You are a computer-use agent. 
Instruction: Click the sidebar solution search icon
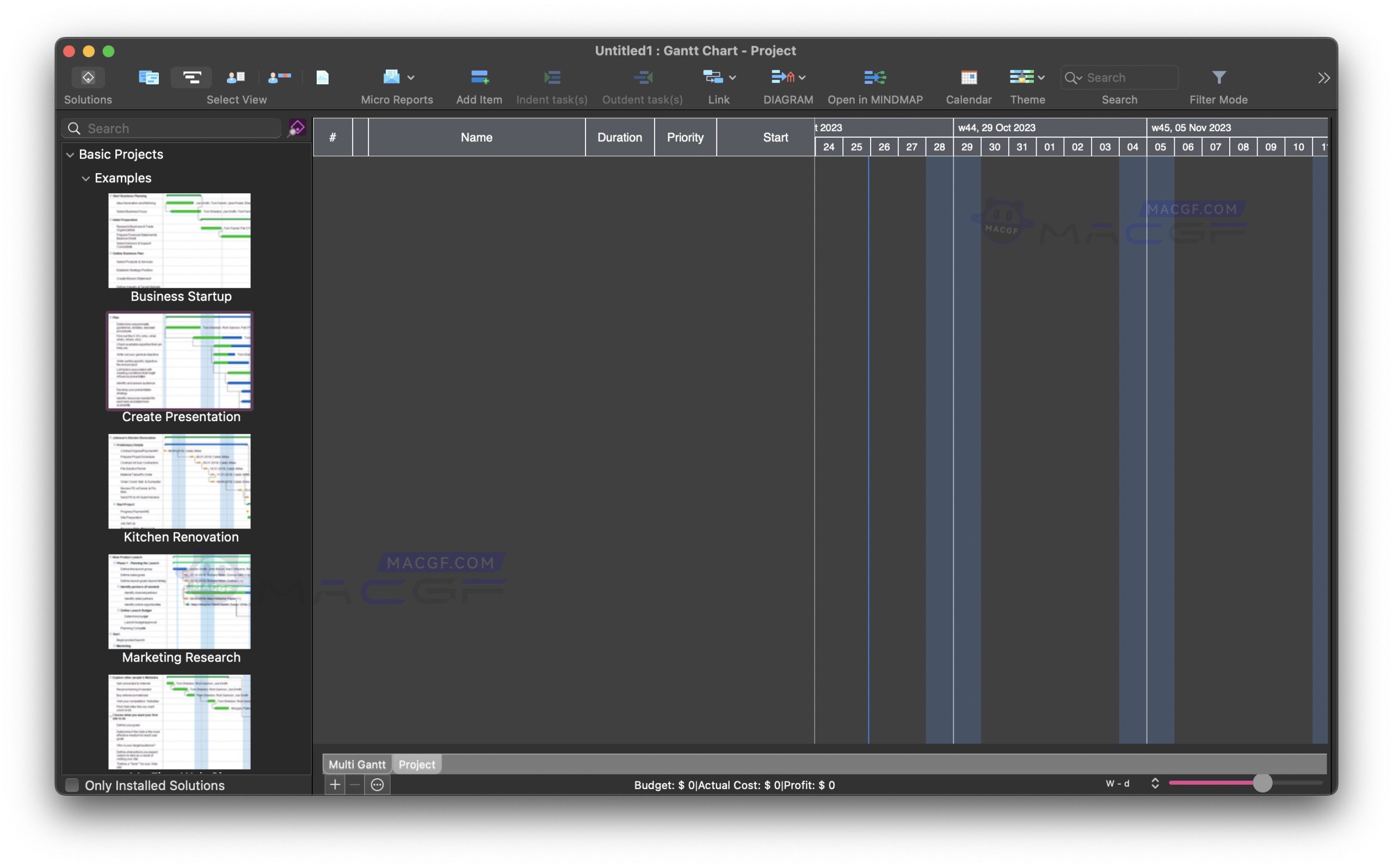[296, 127]
